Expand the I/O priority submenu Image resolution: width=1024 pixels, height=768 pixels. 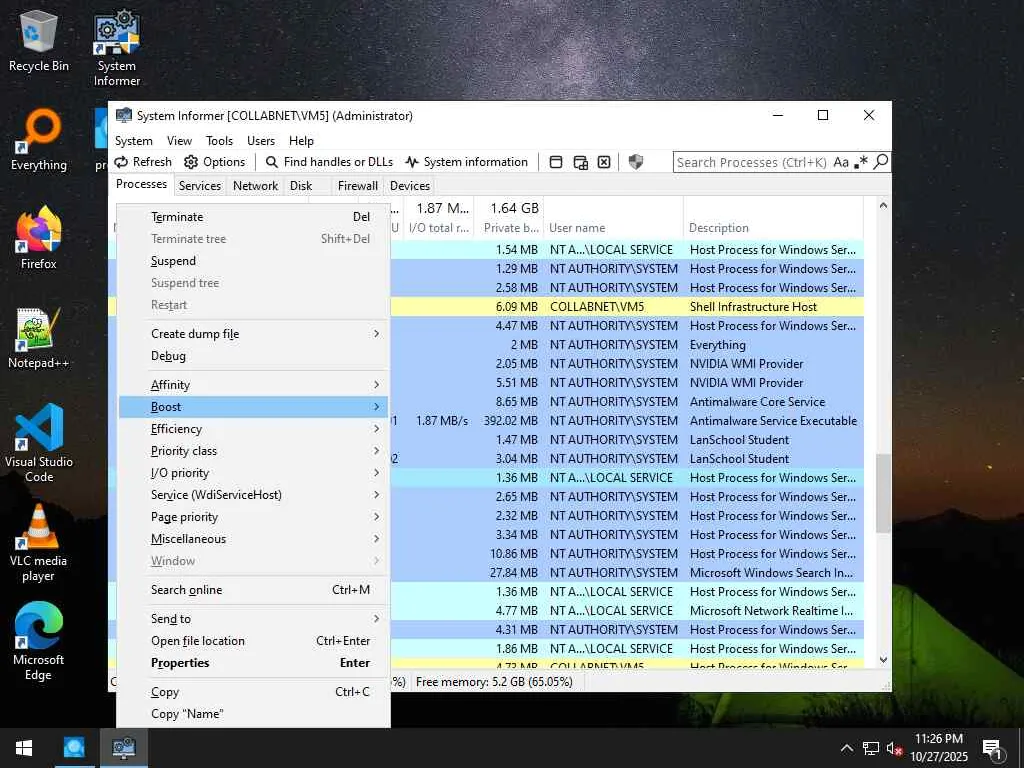[x=253, y=473]
